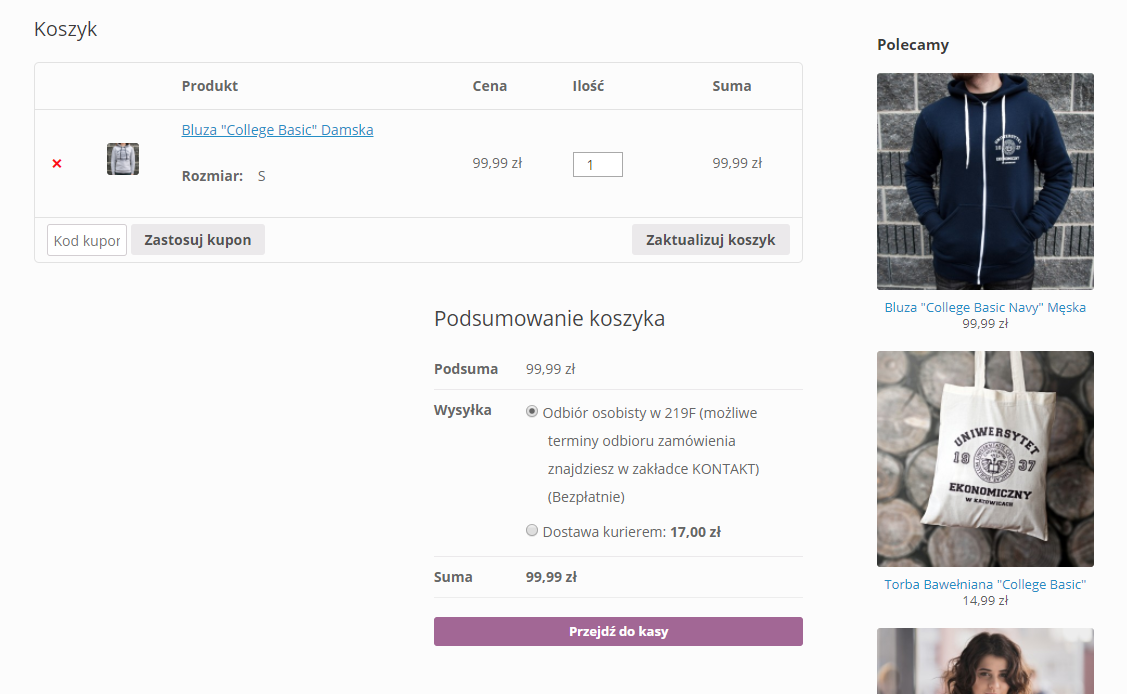Viewport: 1127px width, 694px height.
Task: Choose Dostawa kurierem shipping radio button
Action: pyautogui.click(x=532, y=530)
